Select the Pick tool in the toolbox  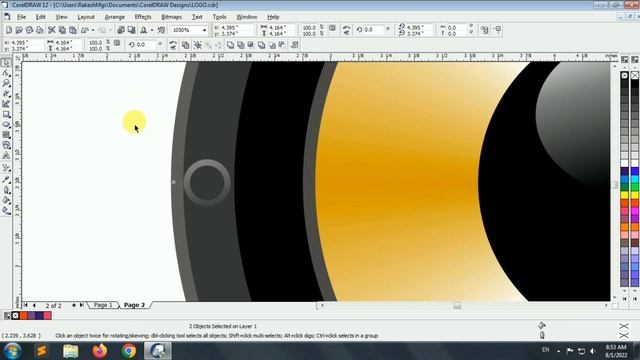click(x=6, y=62)
